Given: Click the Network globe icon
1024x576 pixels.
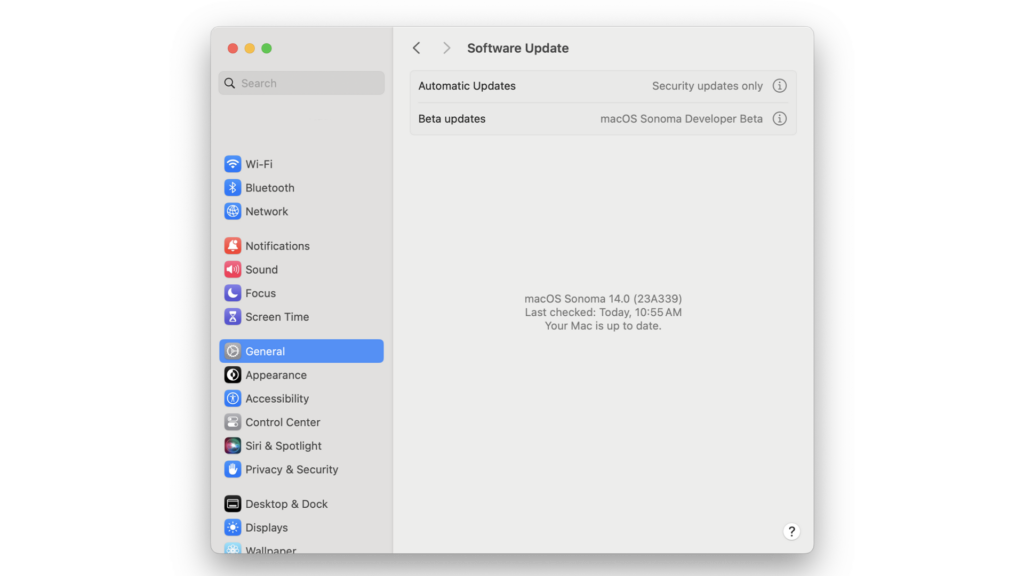Looking at the screenshot, I should [232, 211].
